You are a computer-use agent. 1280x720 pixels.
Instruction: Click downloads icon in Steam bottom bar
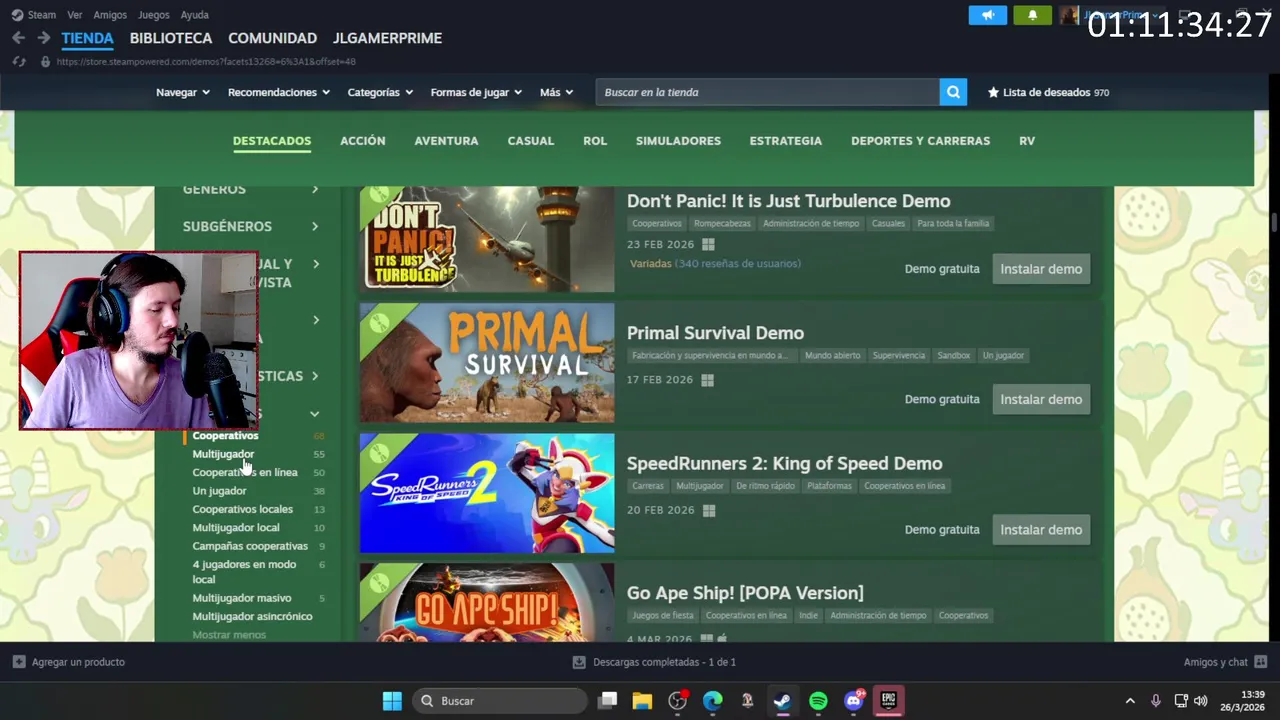click(x=578, y=662)
